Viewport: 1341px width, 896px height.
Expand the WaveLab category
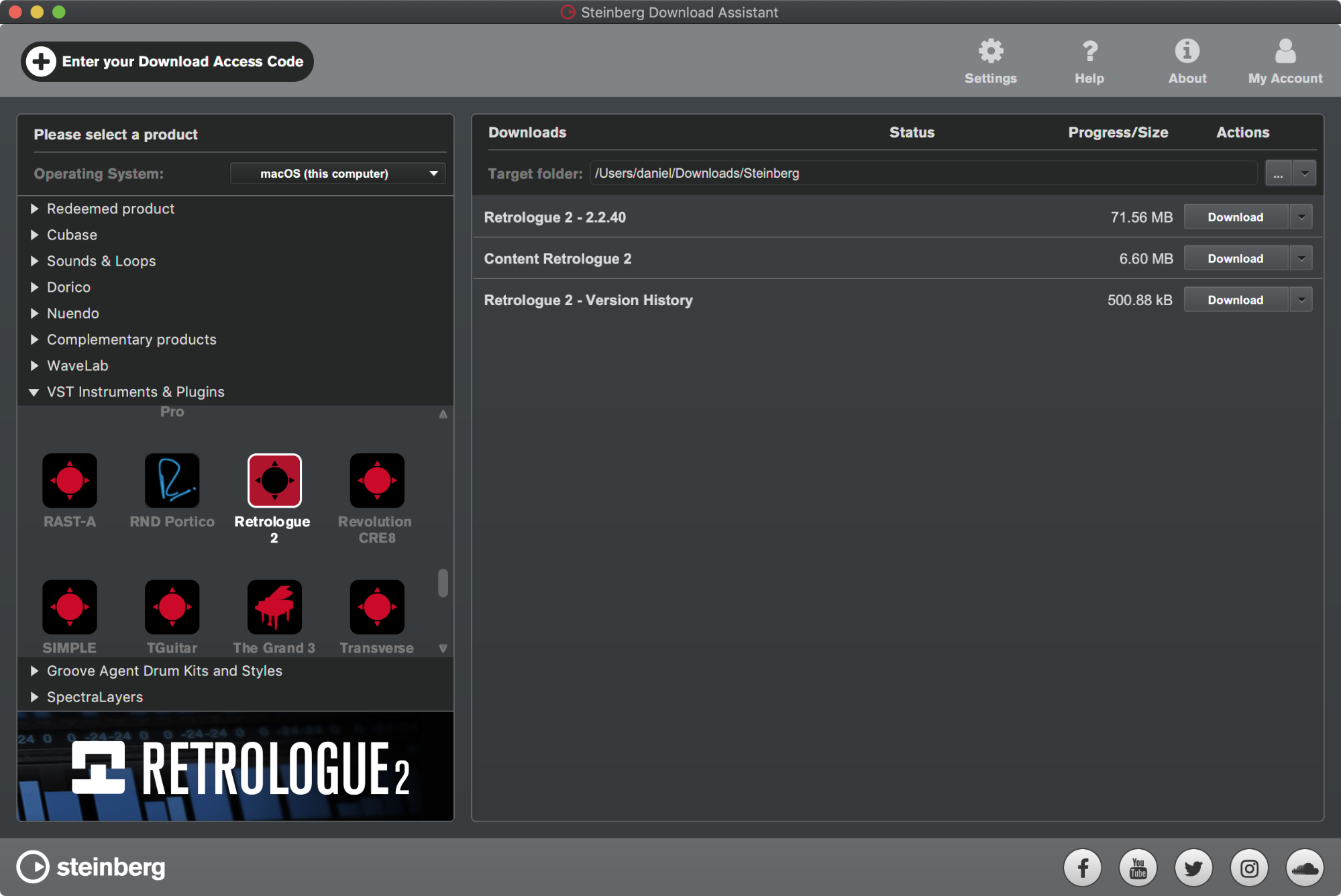pyautogui.click(x=34, y=366)
